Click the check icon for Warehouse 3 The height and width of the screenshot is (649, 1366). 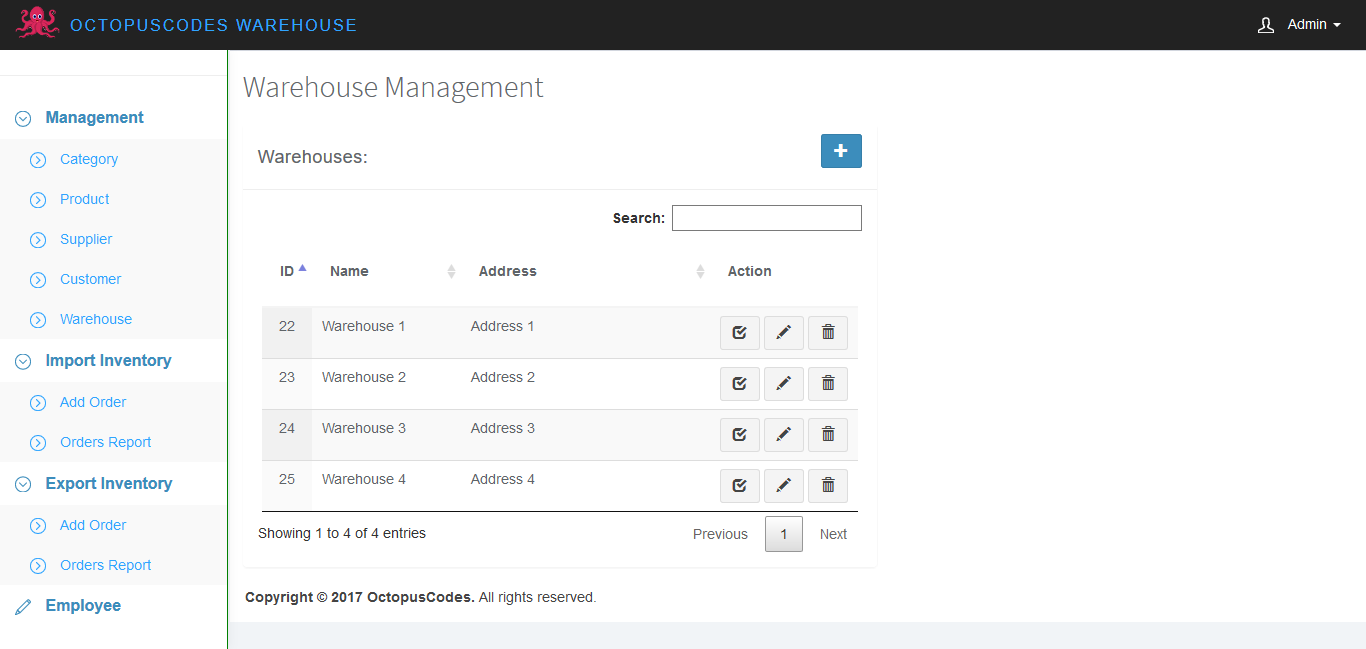740,435
